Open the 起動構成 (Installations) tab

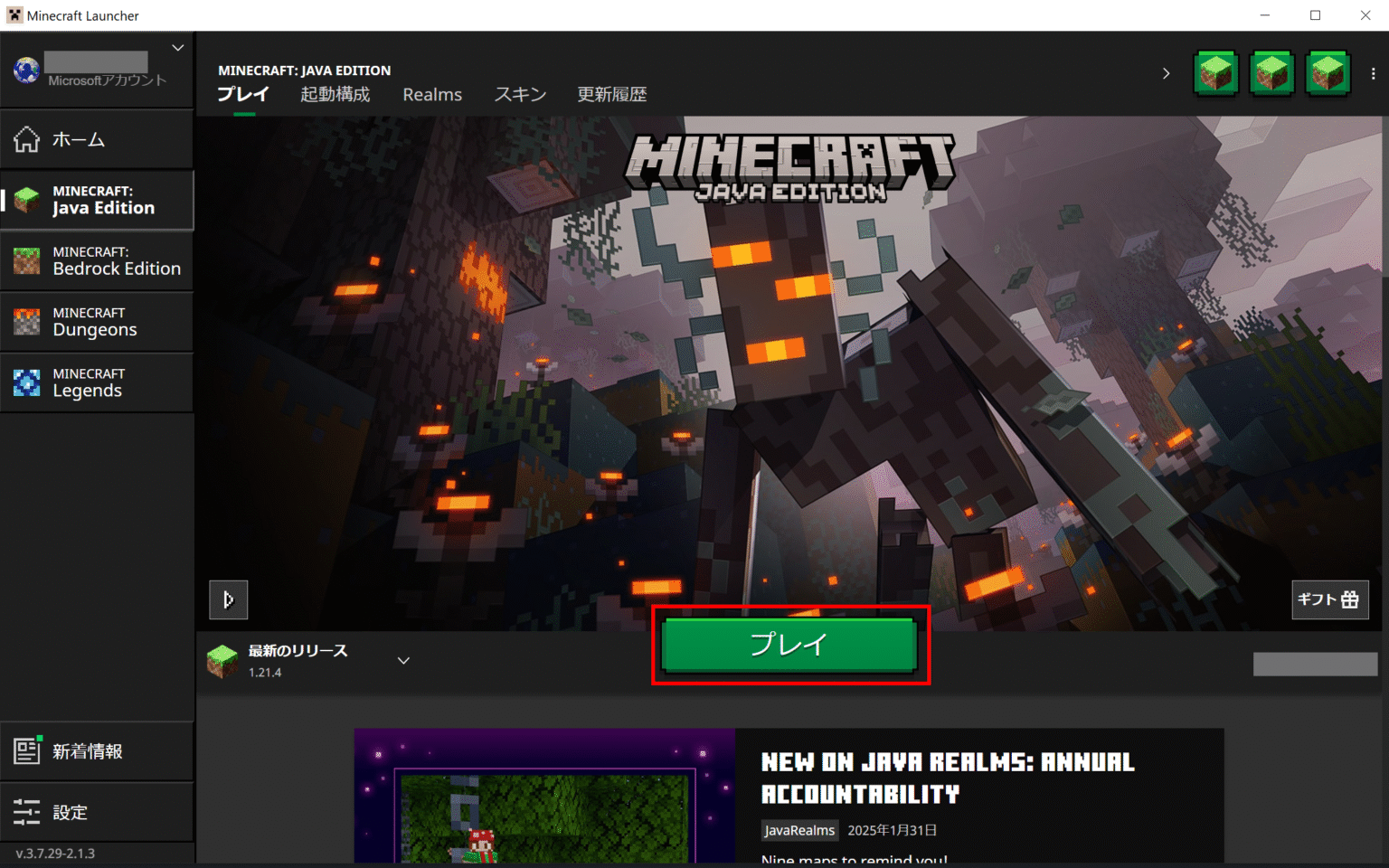click(335, 94)
